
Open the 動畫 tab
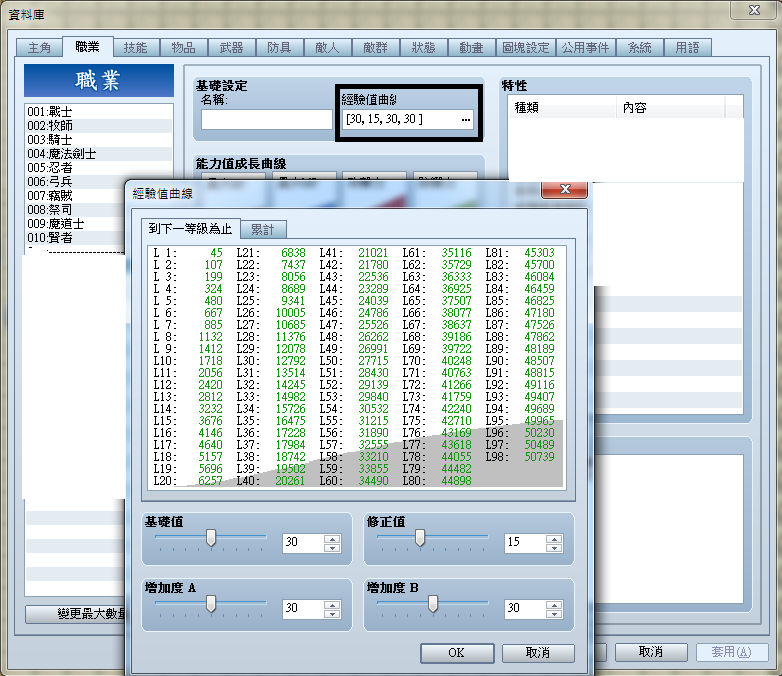[x=471, y=48]
